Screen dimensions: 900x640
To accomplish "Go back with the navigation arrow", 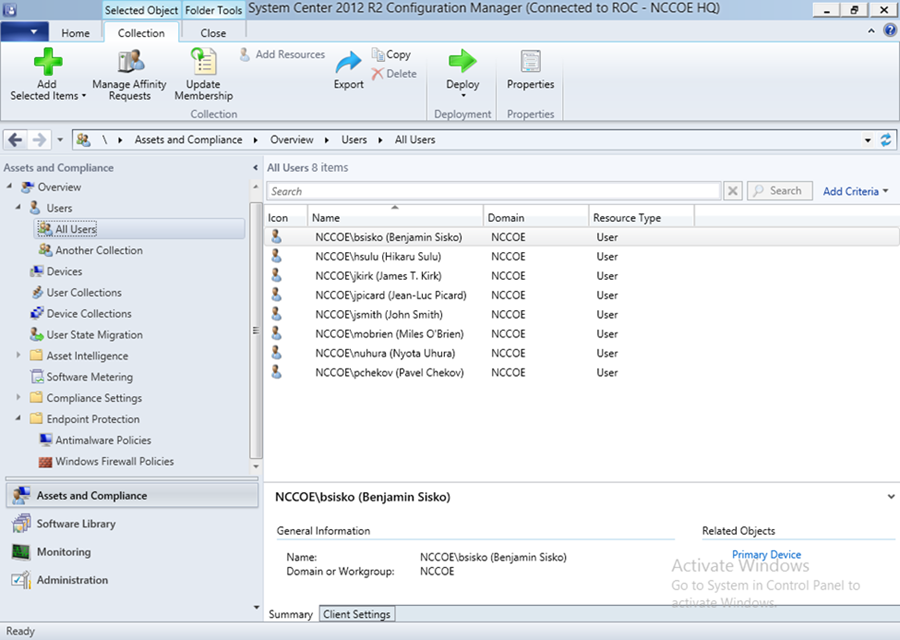I will coord(15,139).
